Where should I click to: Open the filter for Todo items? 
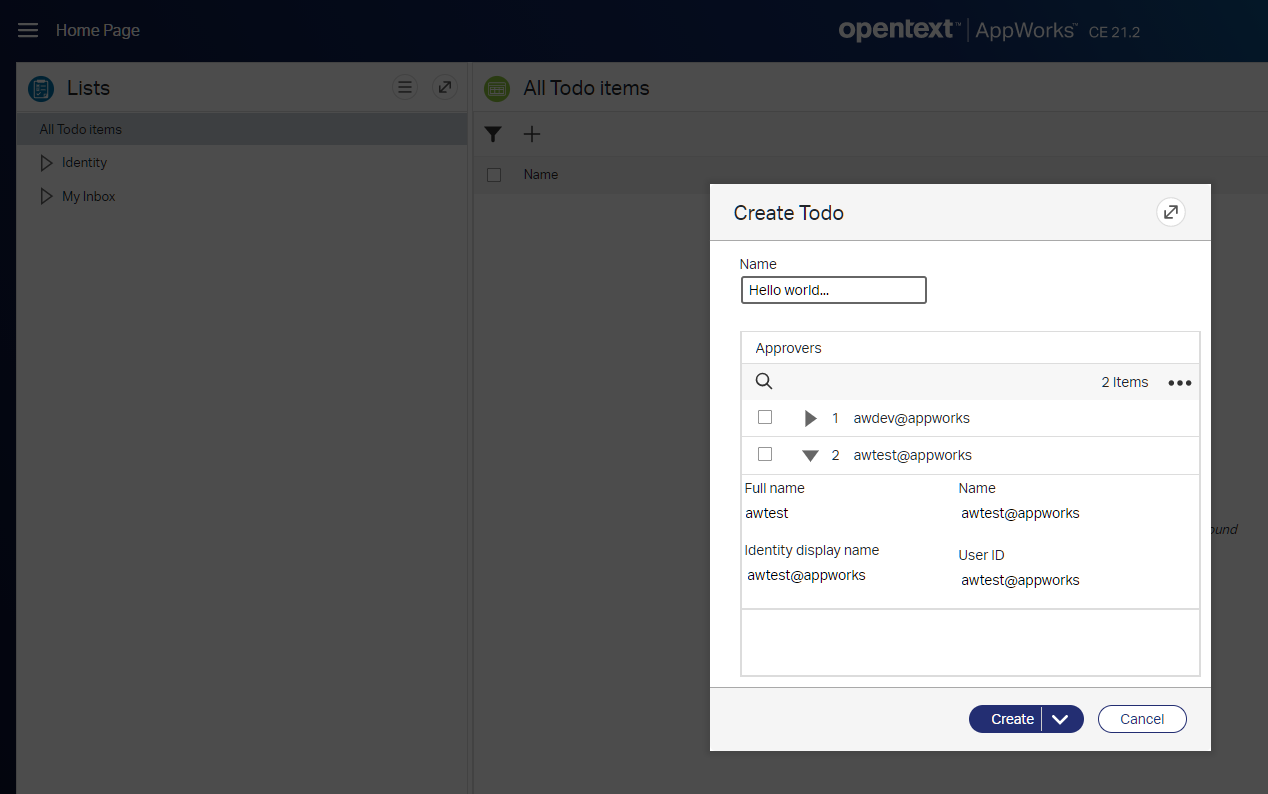493,134
